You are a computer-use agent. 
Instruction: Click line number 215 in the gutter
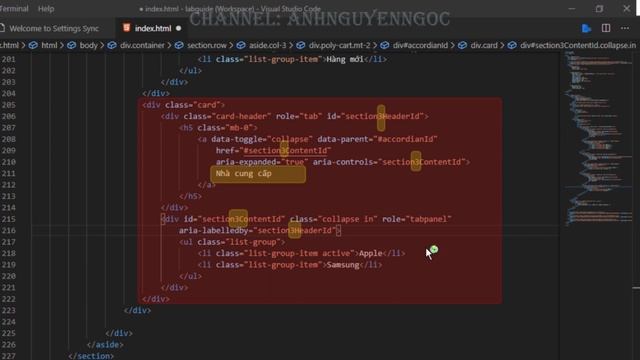tap(8, 219)
